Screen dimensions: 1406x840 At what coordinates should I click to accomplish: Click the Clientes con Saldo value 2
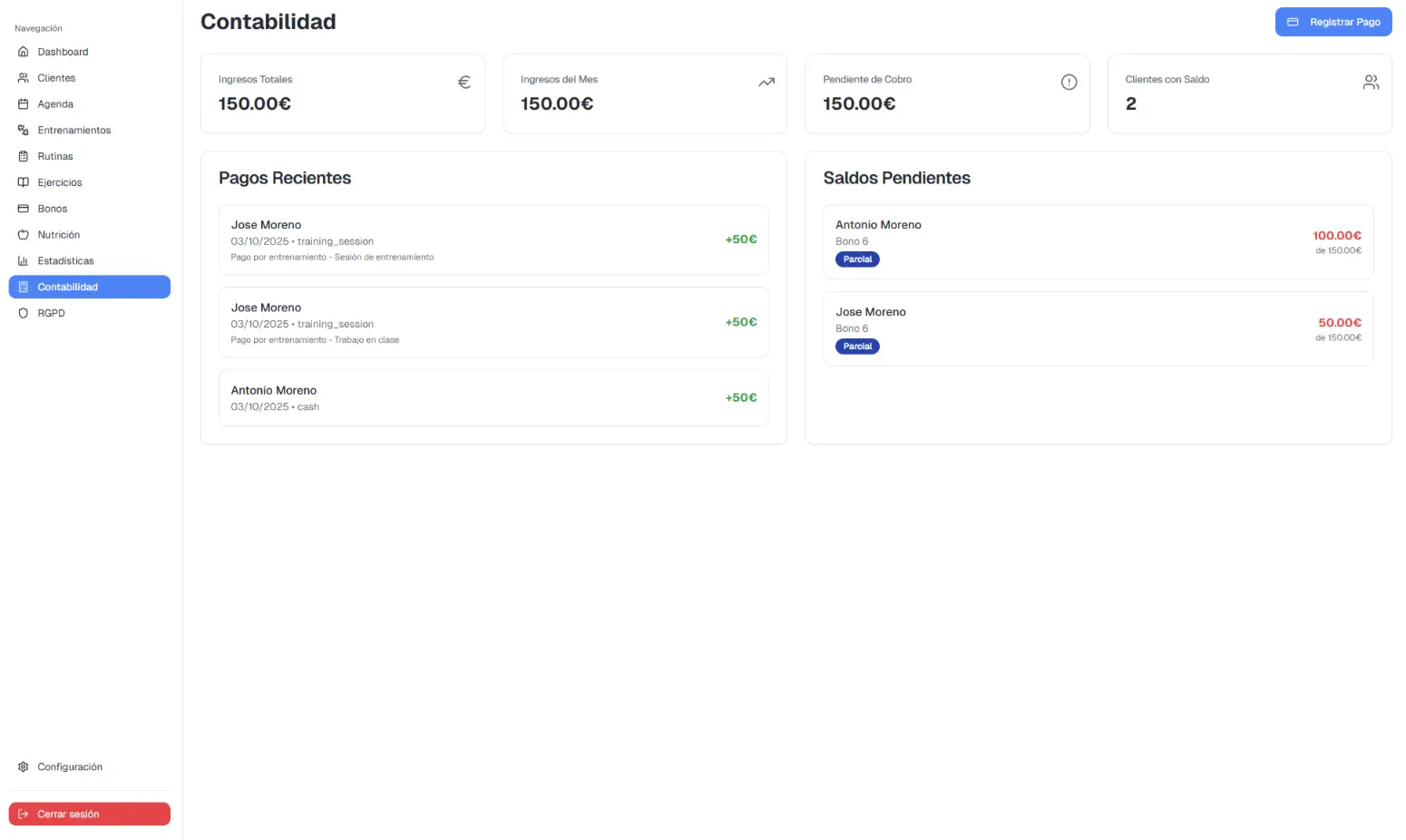tap(1131, 103)
